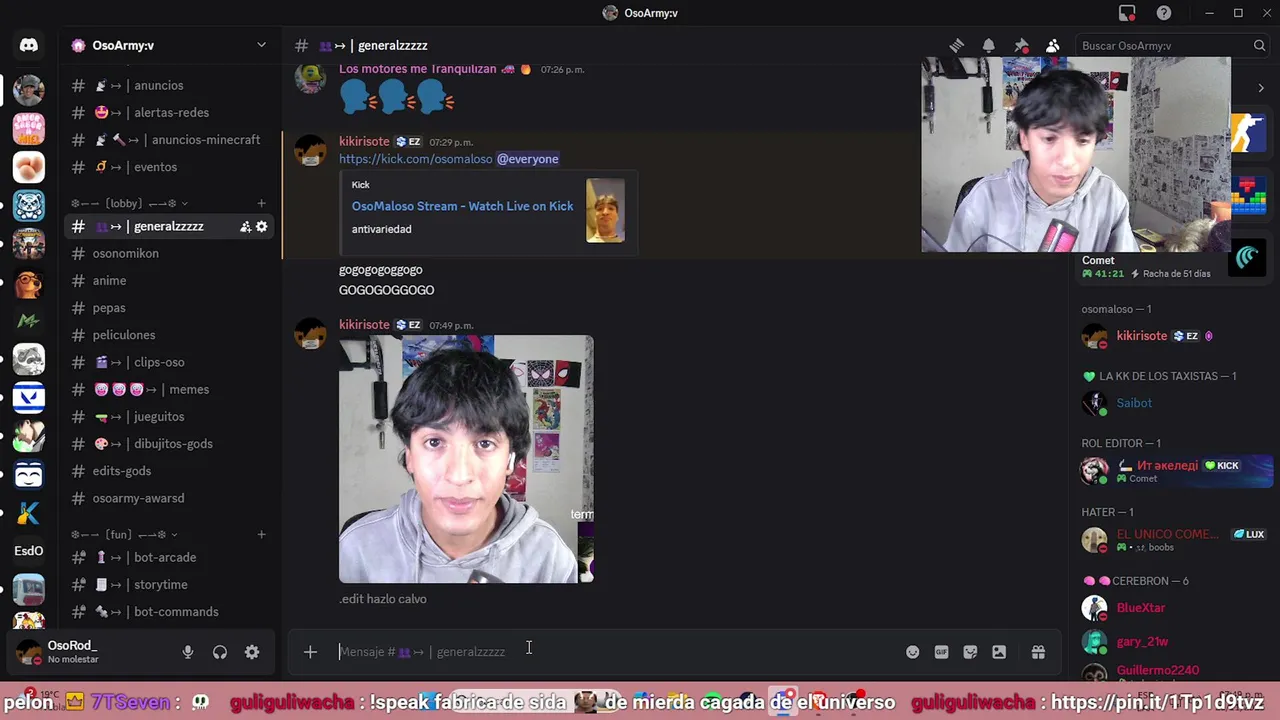The image size is (1280, 720).
Task: Open Saibot in member list
Action: tap(1175, 403)
